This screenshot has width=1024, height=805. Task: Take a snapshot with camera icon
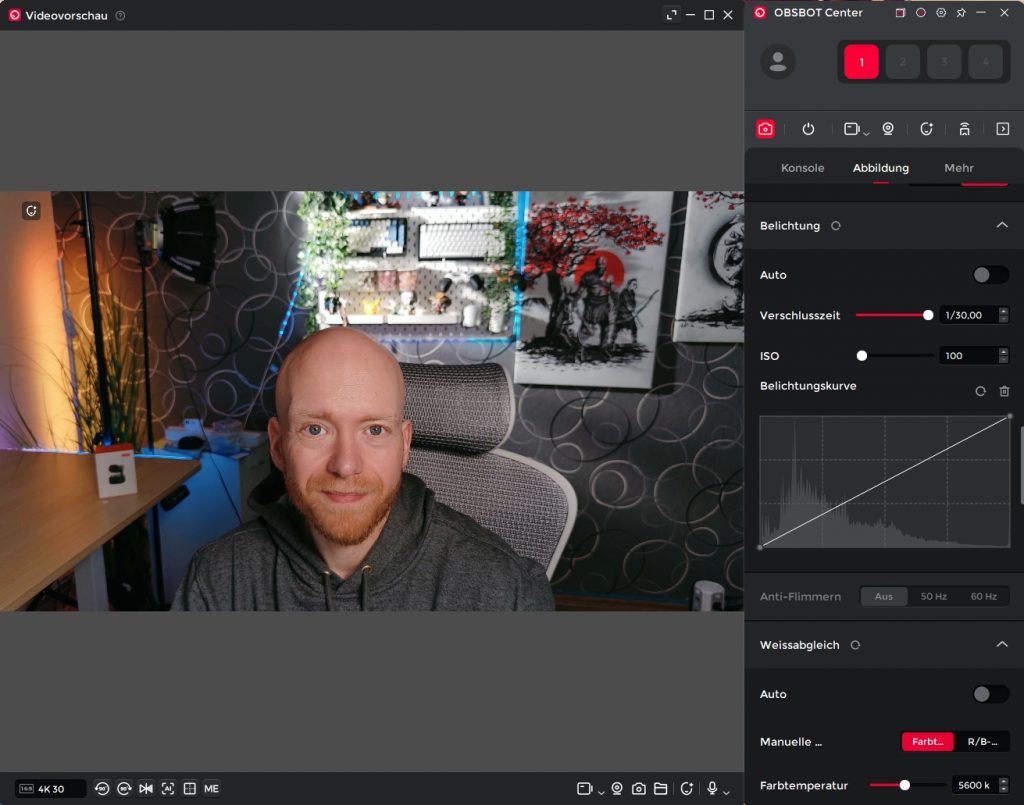click(x=639, y=789)
